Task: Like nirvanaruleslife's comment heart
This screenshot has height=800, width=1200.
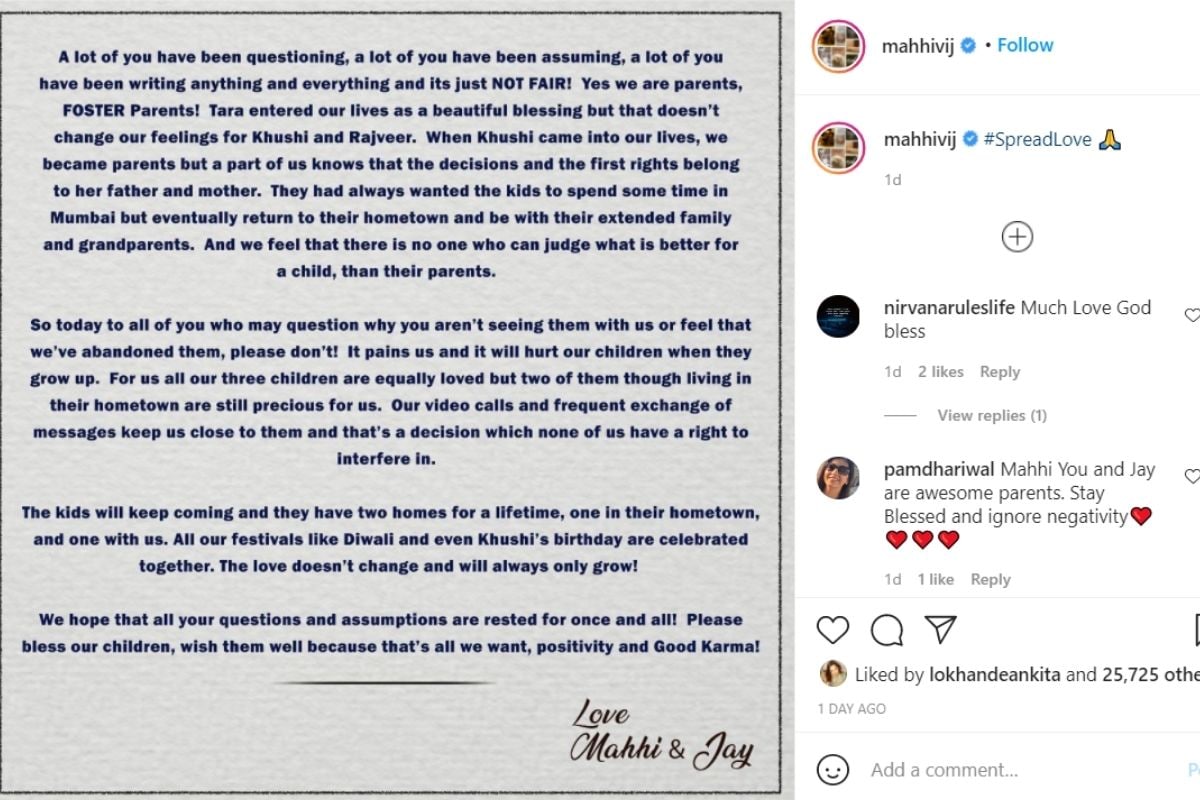Action: tap(1192, 315)
